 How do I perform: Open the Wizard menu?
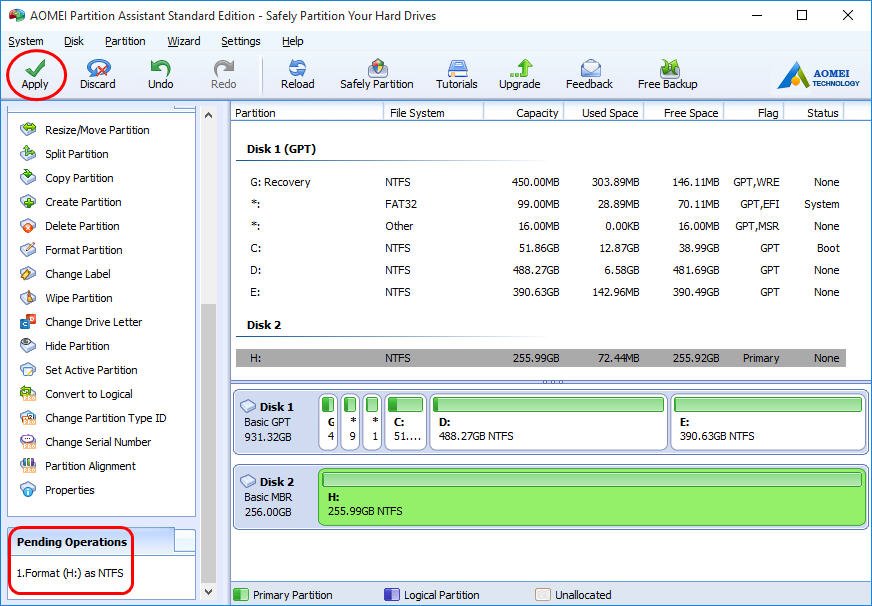pyautogui.click(x=184, y=41)
